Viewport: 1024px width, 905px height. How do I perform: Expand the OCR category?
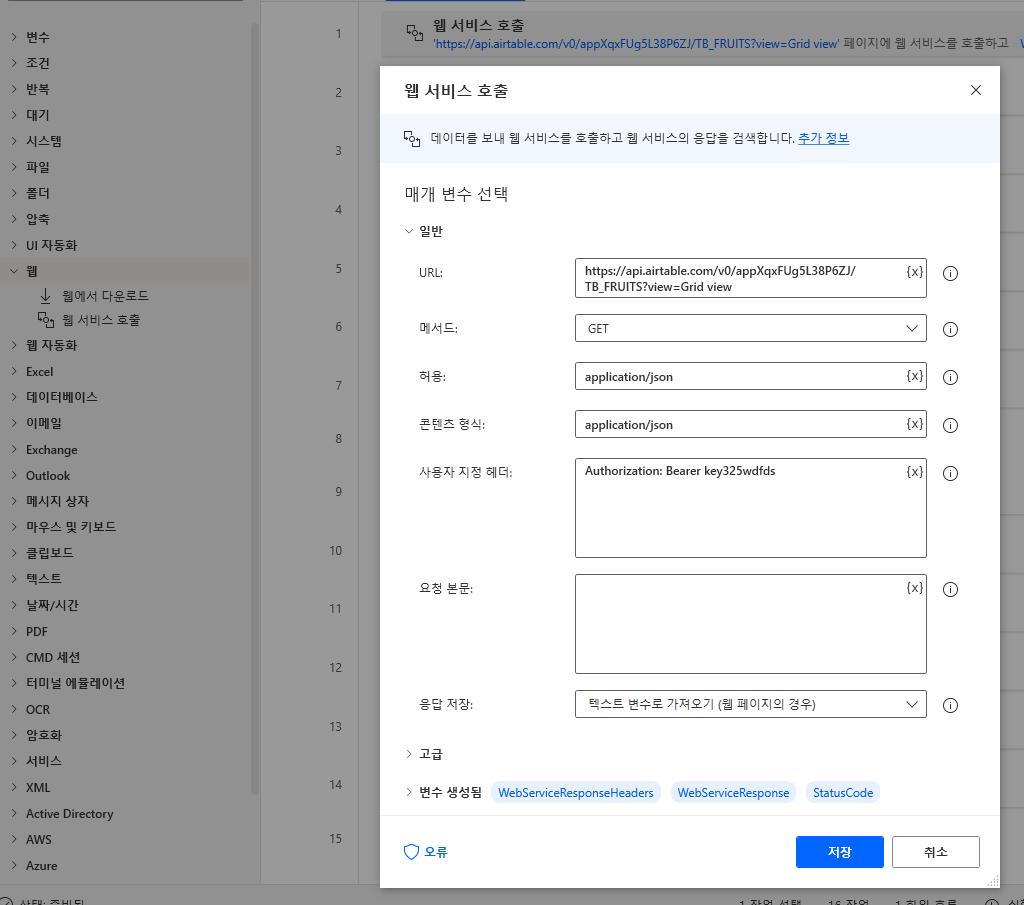pyautogui.click(x=14, y=709)
